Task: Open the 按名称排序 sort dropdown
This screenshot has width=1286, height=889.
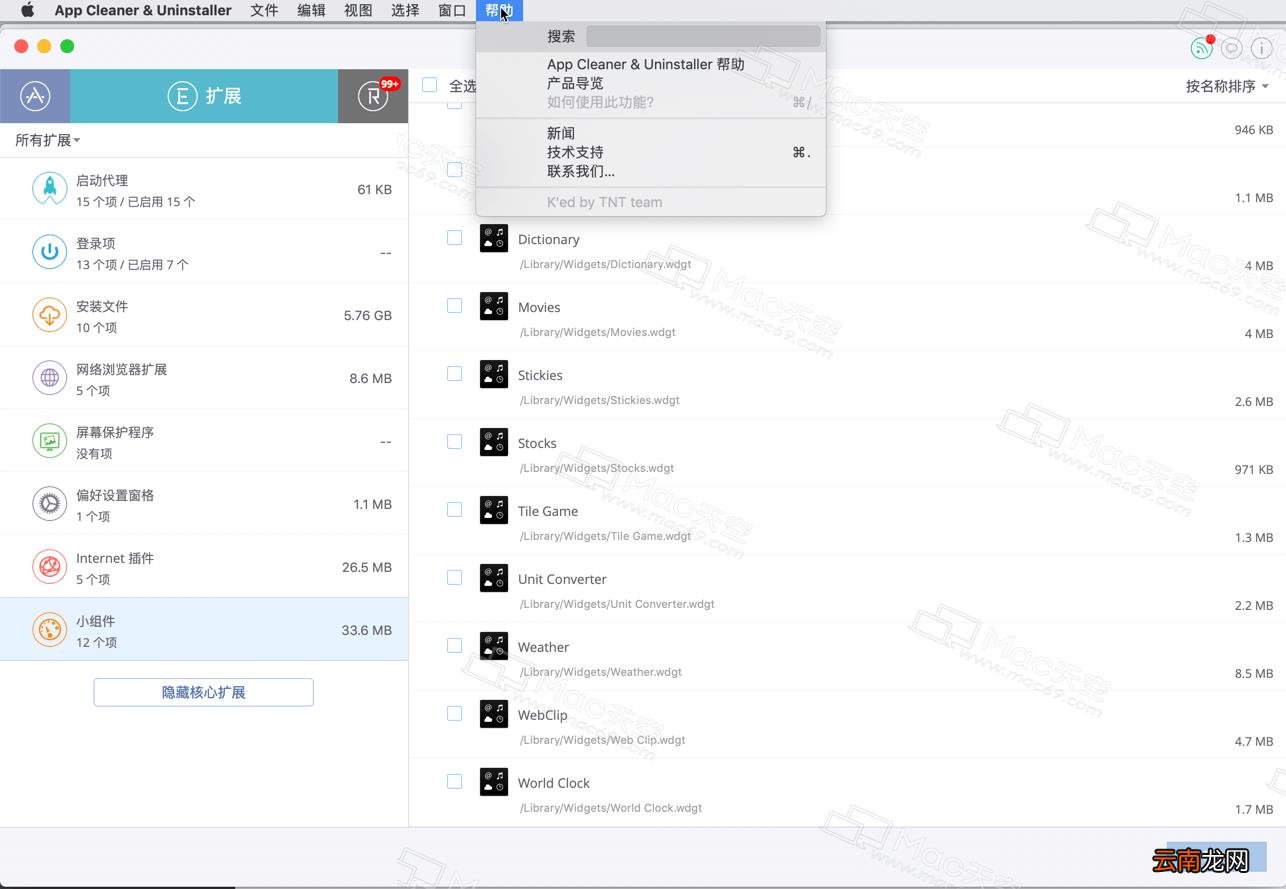Action: coord(1227,86)
